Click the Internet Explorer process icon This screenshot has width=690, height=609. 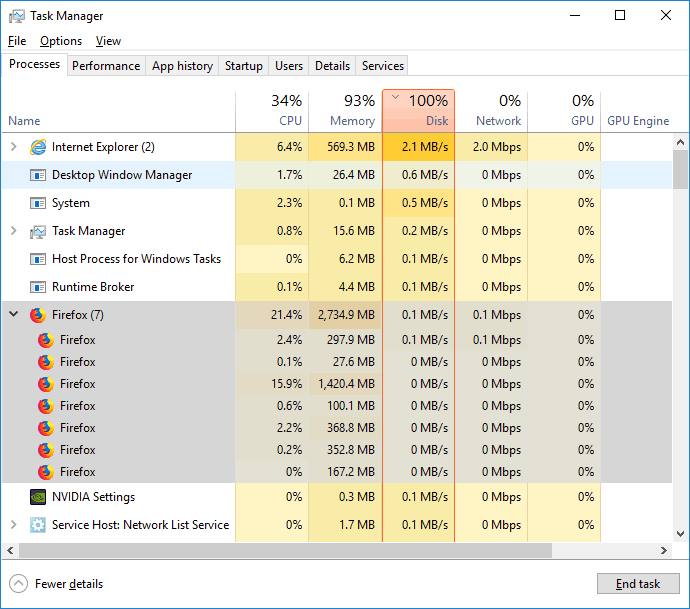(38, 147)
